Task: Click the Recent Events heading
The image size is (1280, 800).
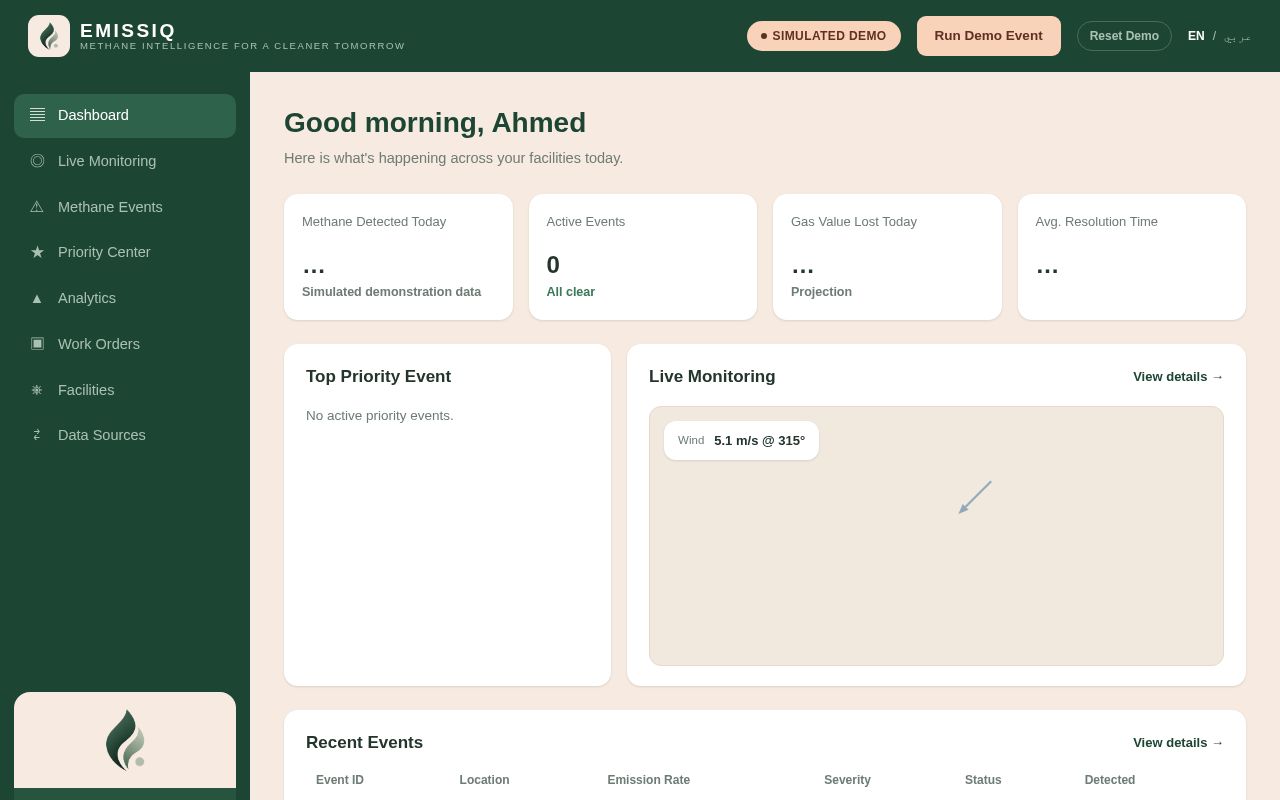Action: tap(364, 743)
